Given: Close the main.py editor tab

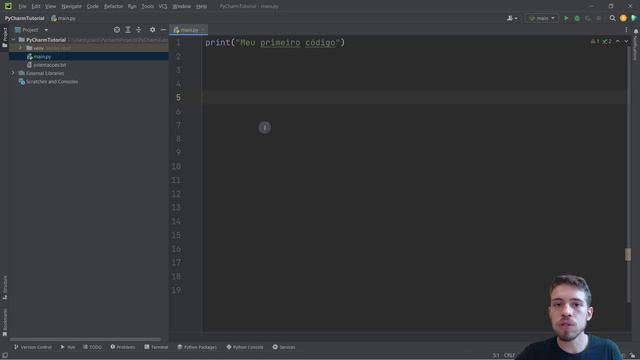Looking at the screenshot, I should [203, 30].
